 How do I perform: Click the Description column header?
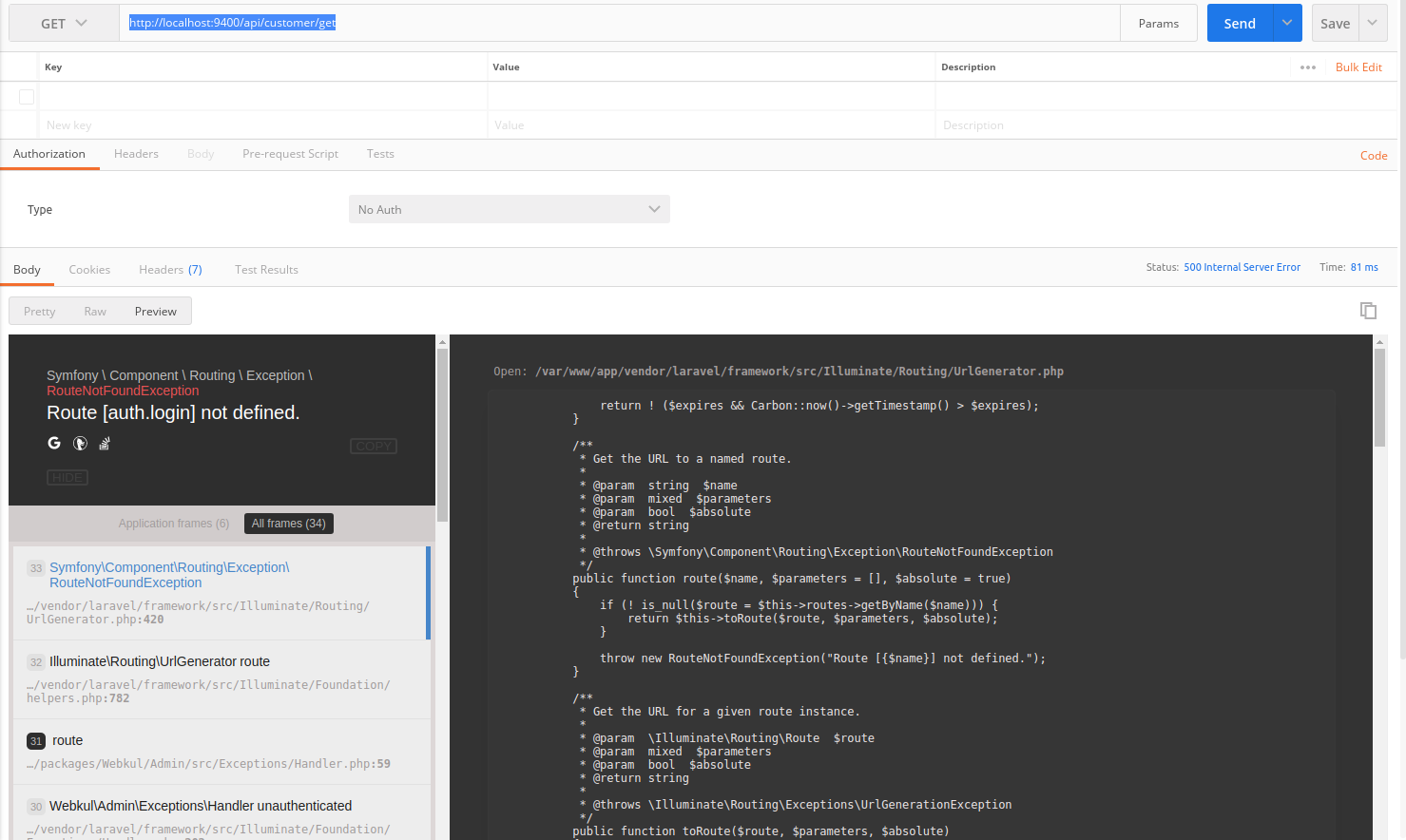tap(968, 67)
